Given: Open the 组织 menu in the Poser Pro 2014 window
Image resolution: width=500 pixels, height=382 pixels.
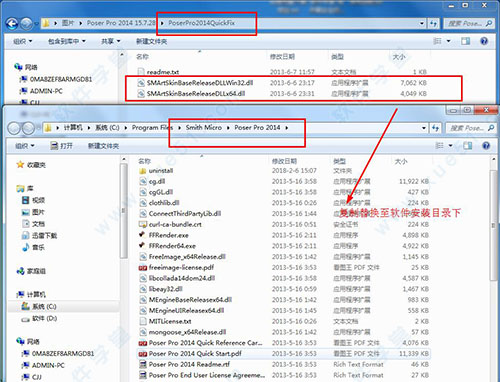Looking at the screenshot, I should pos(25,146).
